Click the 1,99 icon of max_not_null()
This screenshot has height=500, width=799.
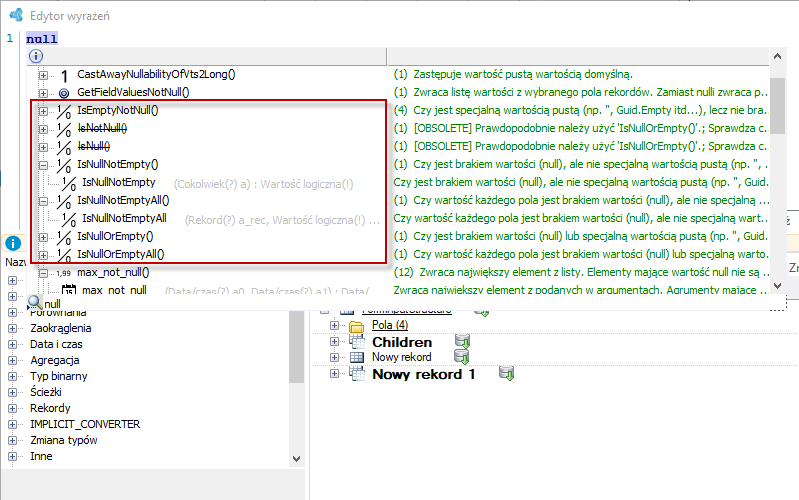[64, 273]
